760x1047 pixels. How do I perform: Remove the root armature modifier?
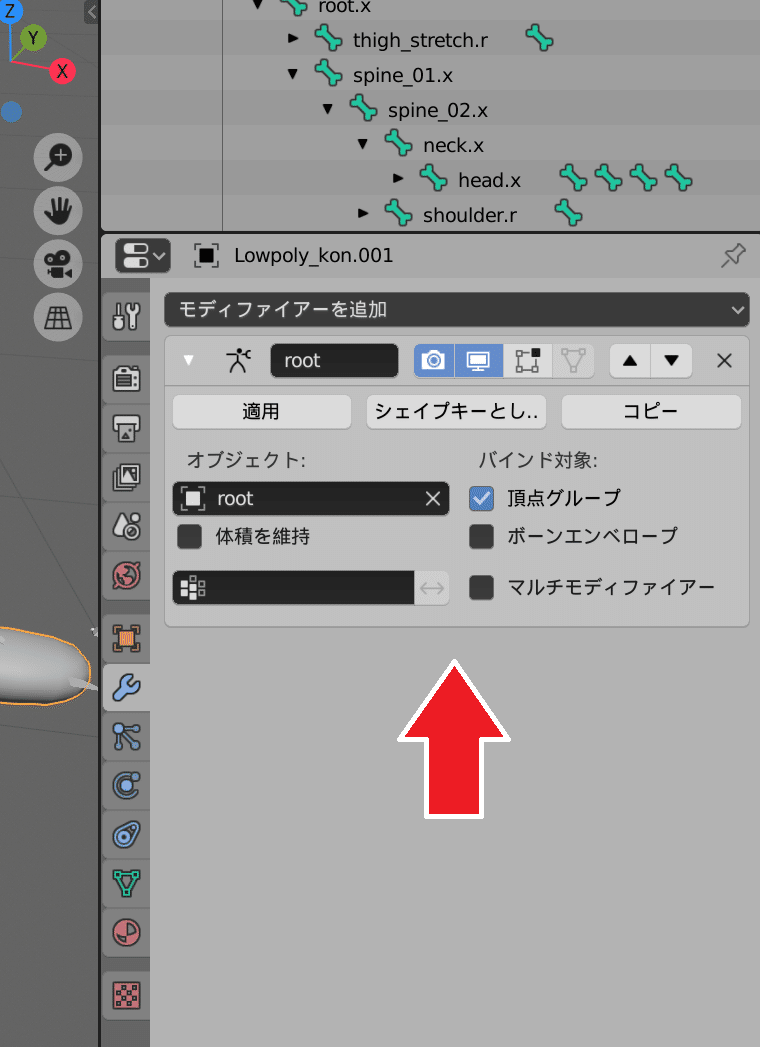click(725, 361)
